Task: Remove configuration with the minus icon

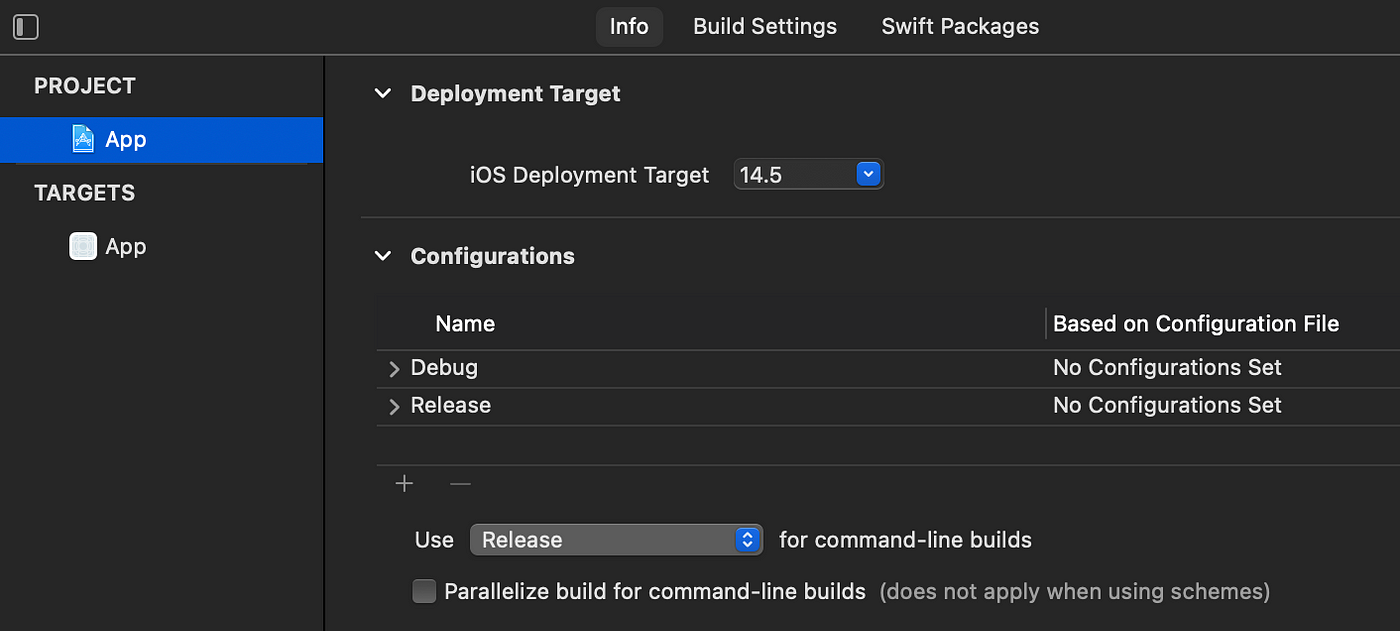Action: 460,484
